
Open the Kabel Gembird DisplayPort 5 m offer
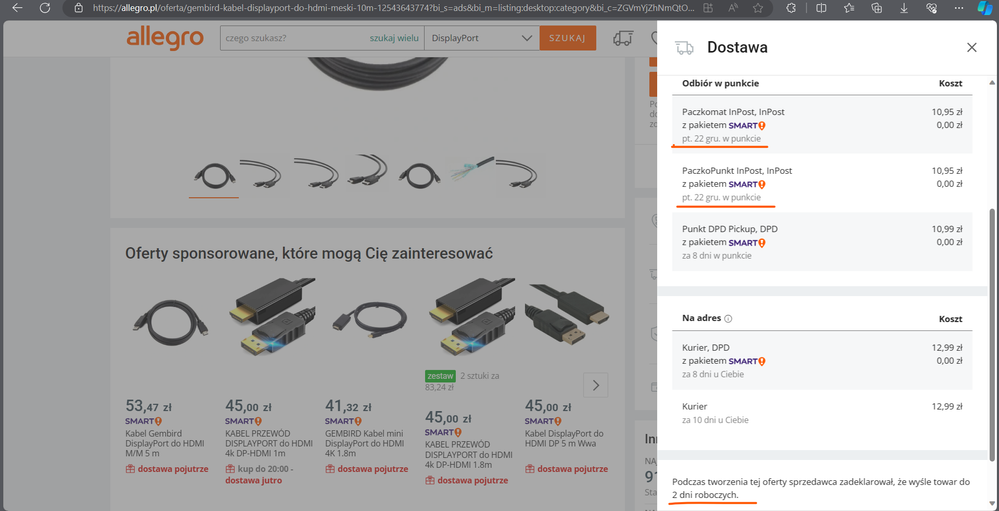[164, 437]
